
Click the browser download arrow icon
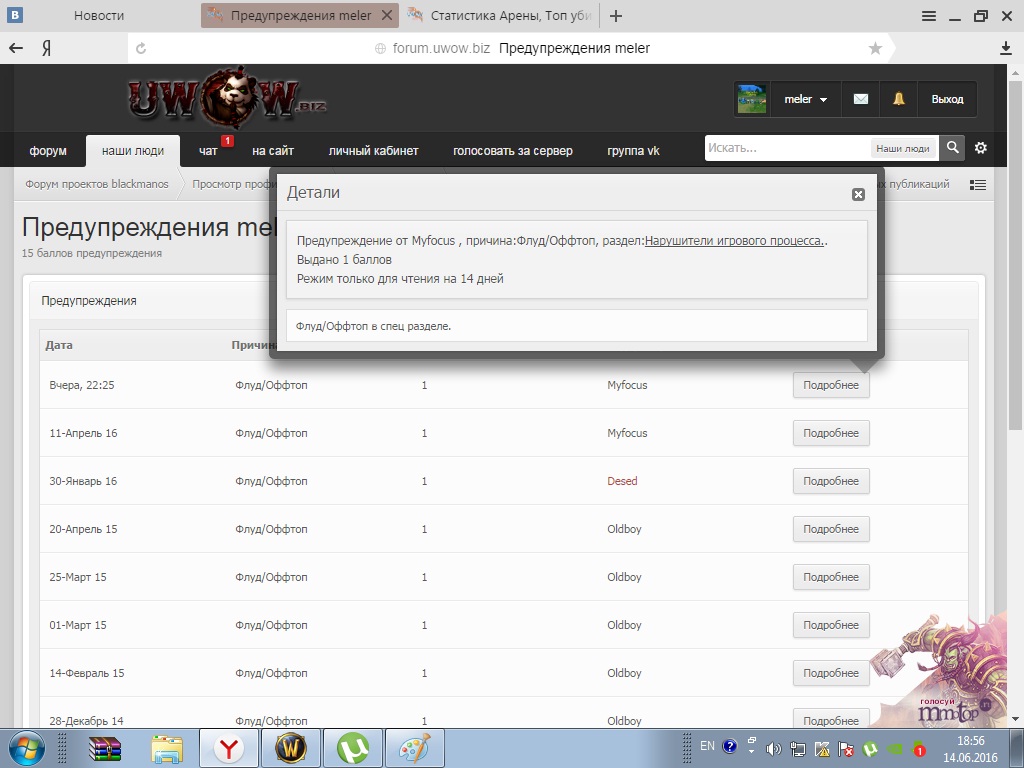[x=1006, y=48]
